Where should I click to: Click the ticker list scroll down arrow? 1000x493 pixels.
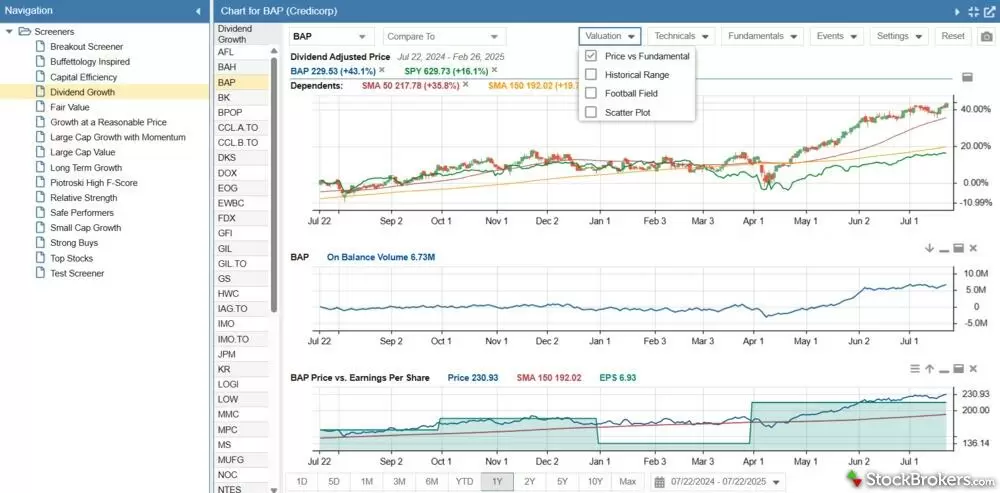[274, 489]
